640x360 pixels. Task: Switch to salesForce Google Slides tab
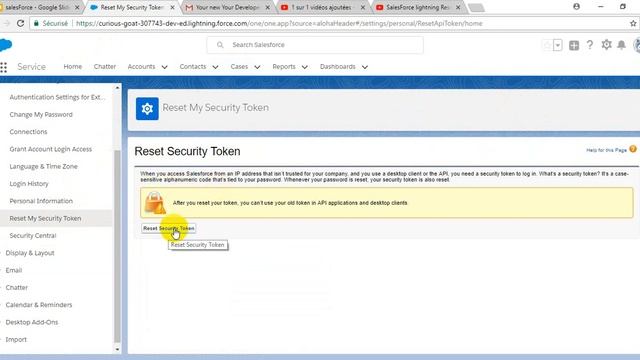39,7
